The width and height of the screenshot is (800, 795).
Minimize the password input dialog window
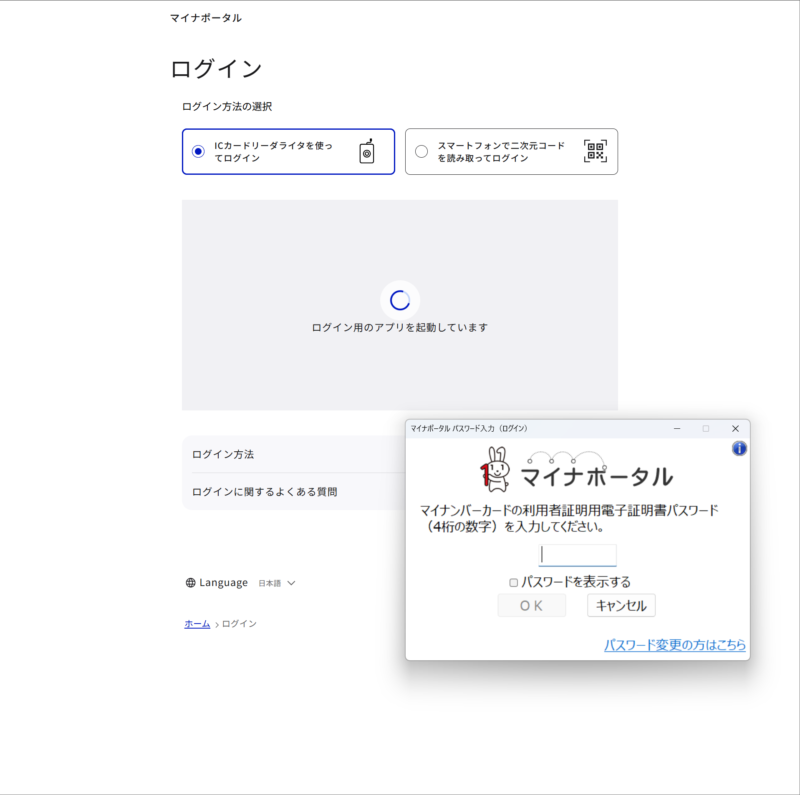pyautogui.click(x=677, y=428)
